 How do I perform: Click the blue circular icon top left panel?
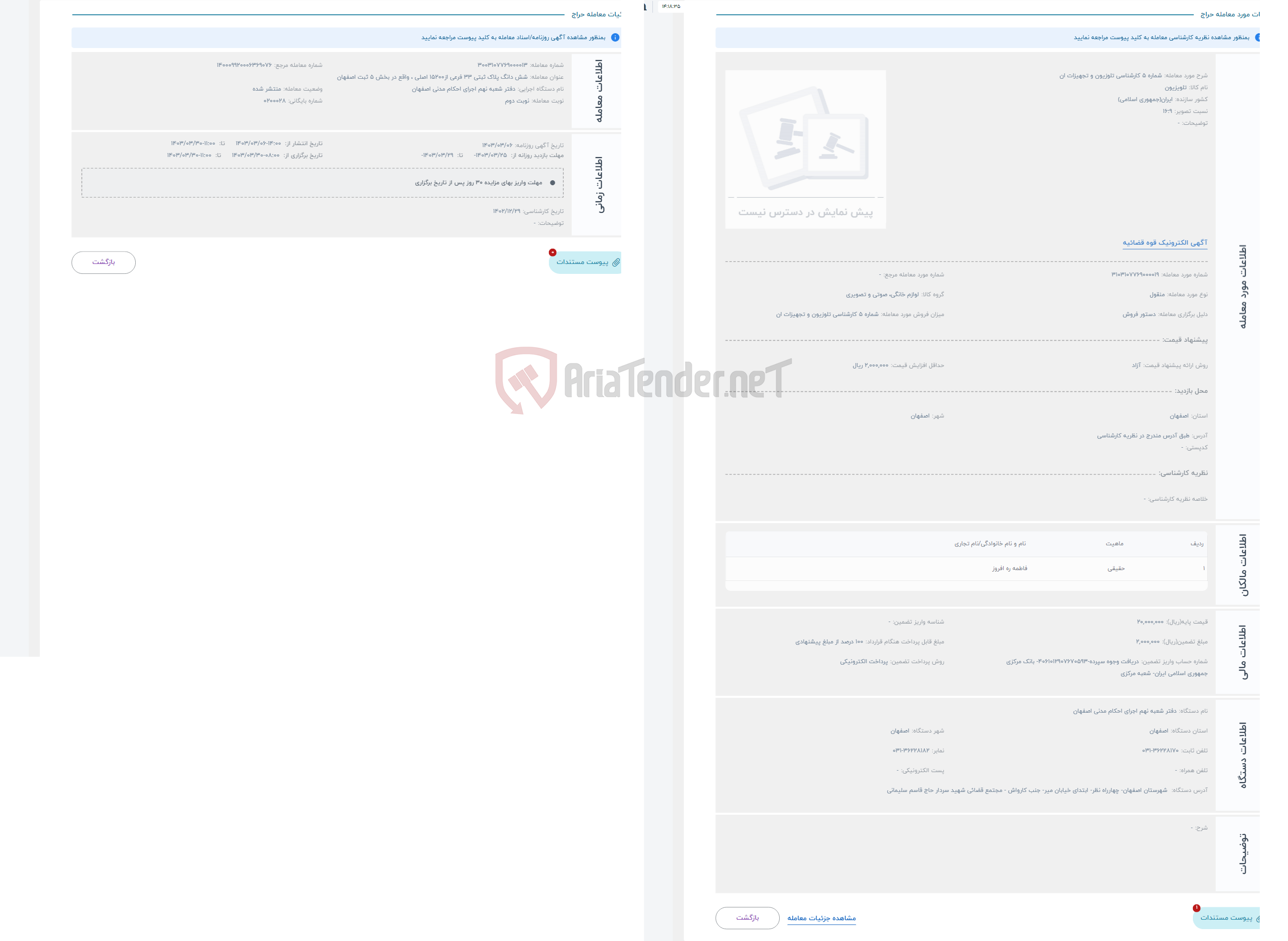[615, 39]
